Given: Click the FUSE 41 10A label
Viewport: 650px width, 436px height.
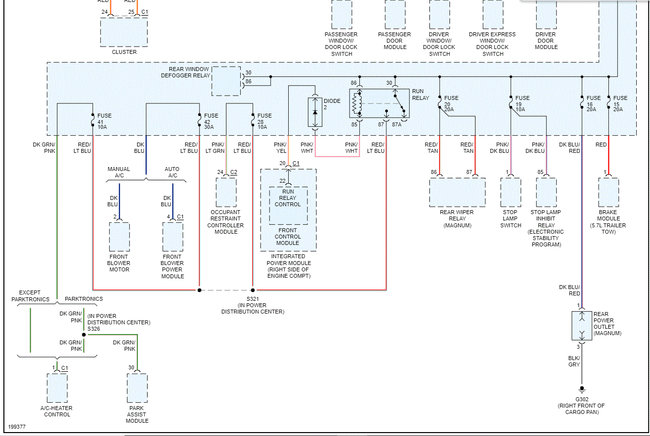Looking at the screenshot, I should [104, 121].
